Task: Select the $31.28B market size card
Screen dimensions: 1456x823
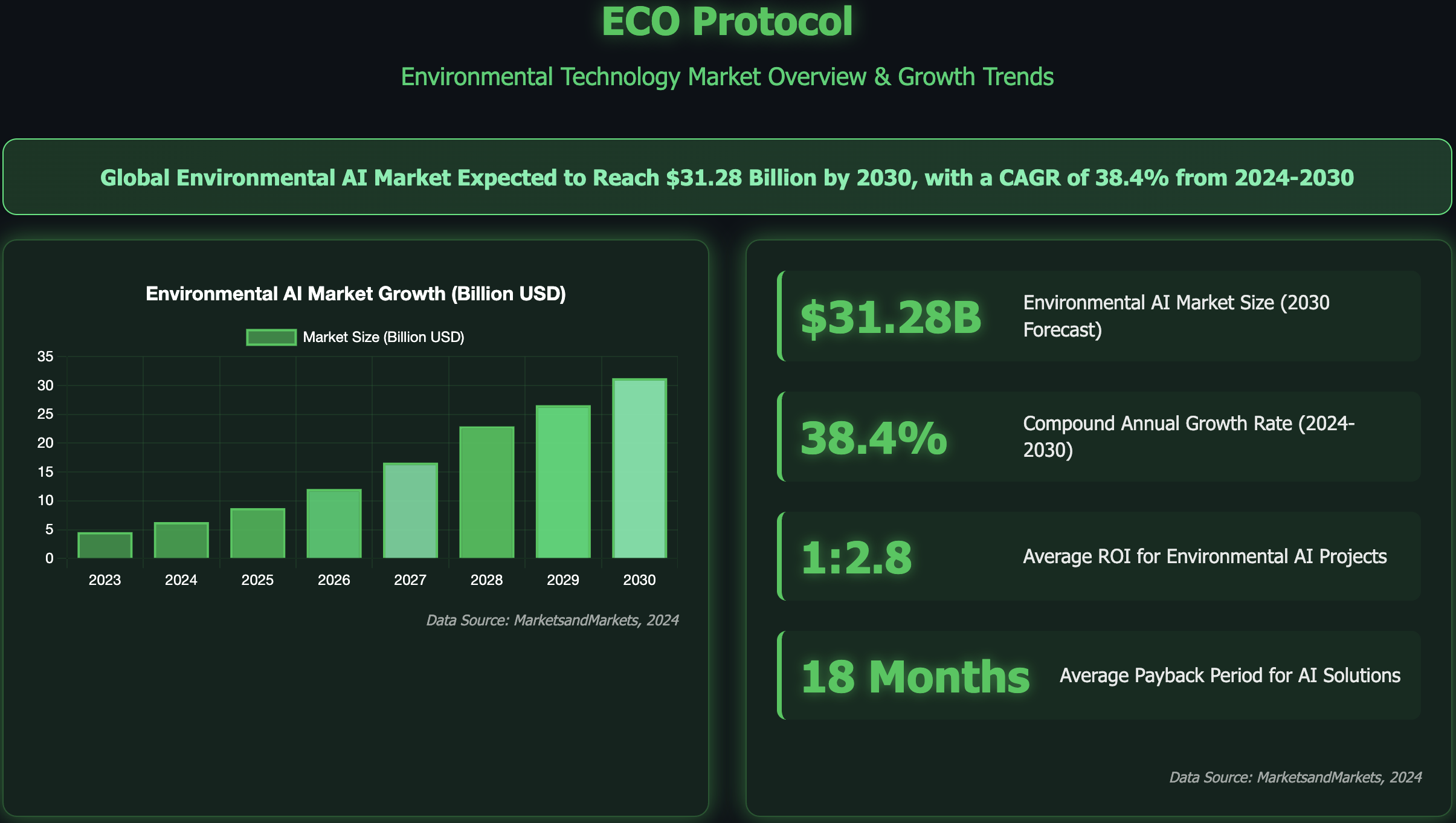Action: (x=1098, y=316)
